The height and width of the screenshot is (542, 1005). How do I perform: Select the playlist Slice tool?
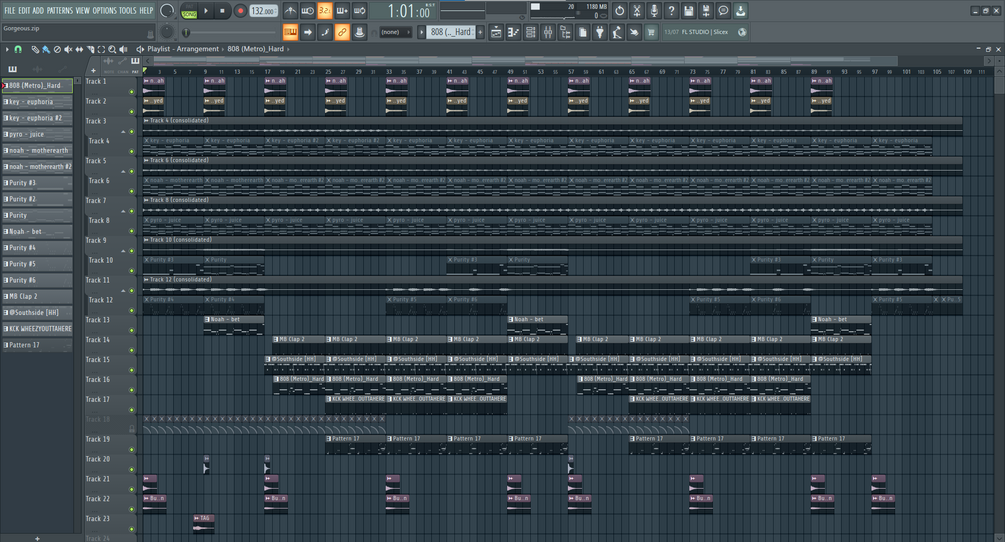(90, 49)
